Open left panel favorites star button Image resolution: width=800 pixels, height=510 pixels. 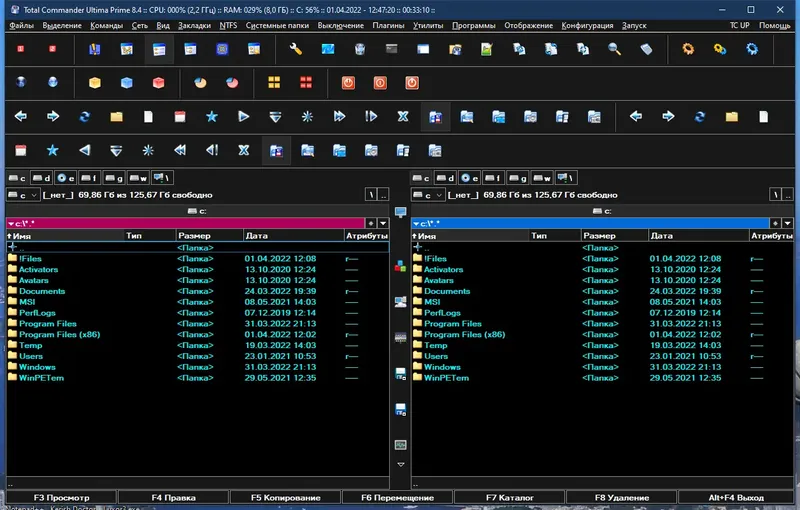[x=371, y=223]
